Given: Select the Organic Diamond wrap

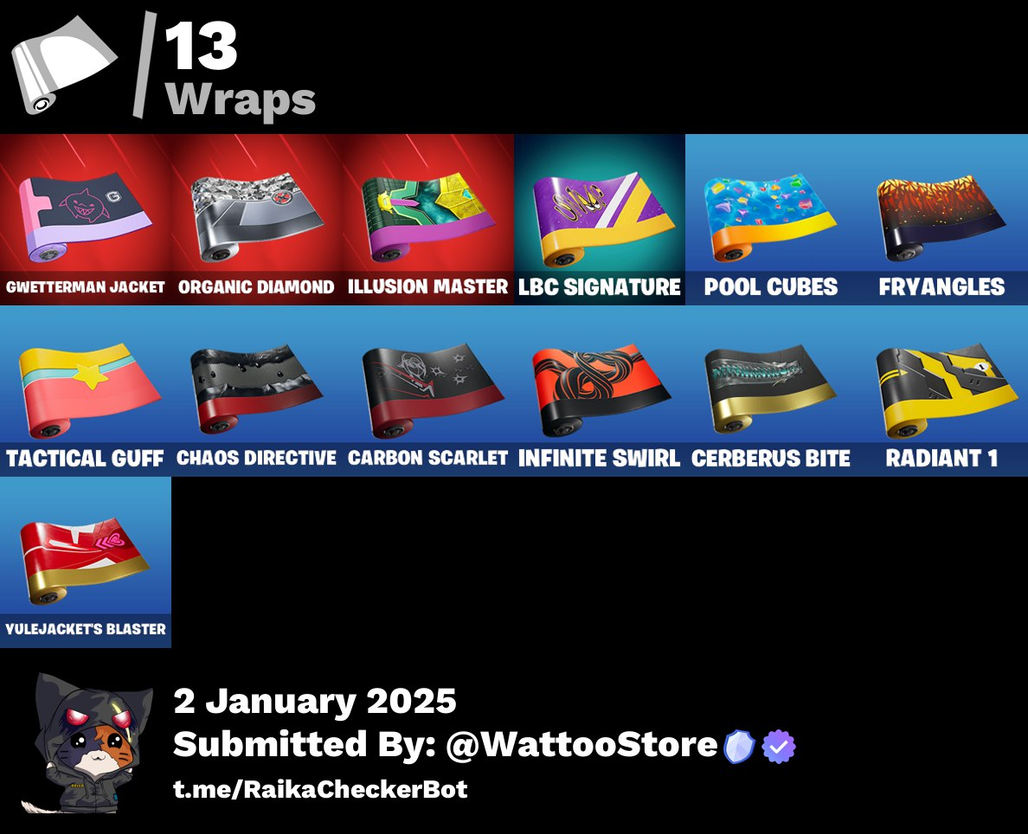Looking at the screenshot, I should click(x=256, y=219).
